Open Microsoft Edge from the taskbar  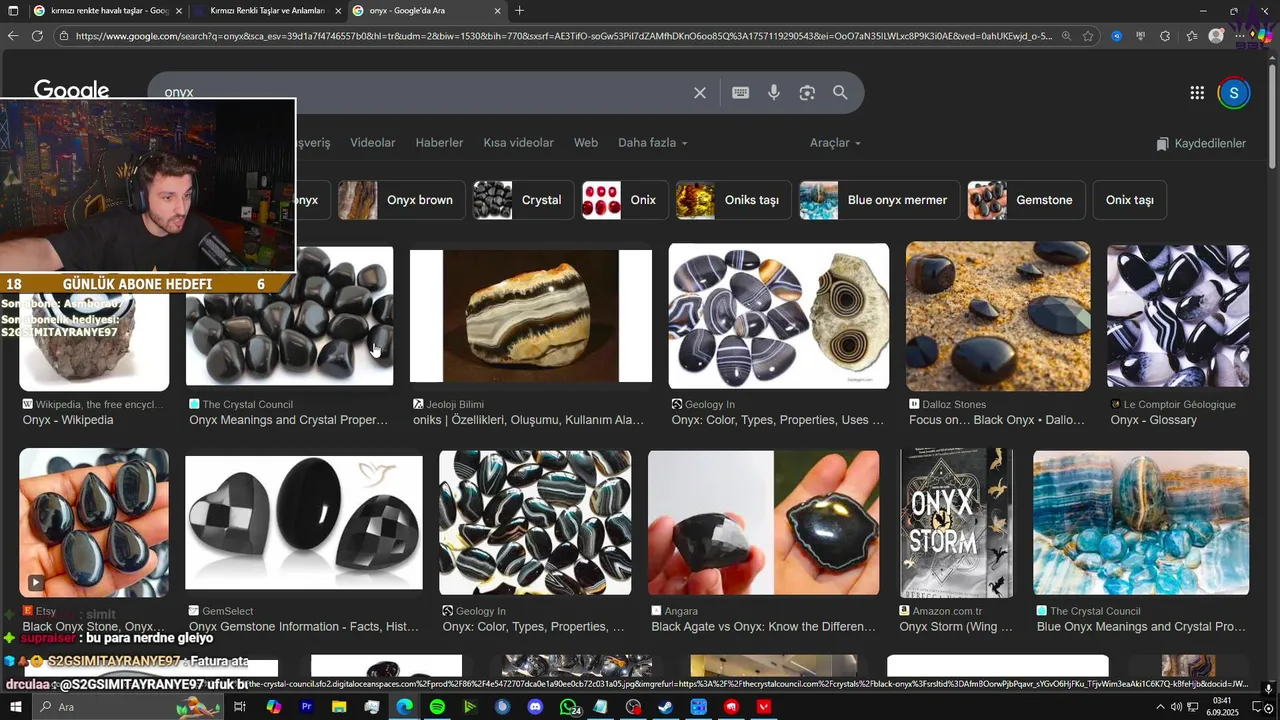pos(404,707)
